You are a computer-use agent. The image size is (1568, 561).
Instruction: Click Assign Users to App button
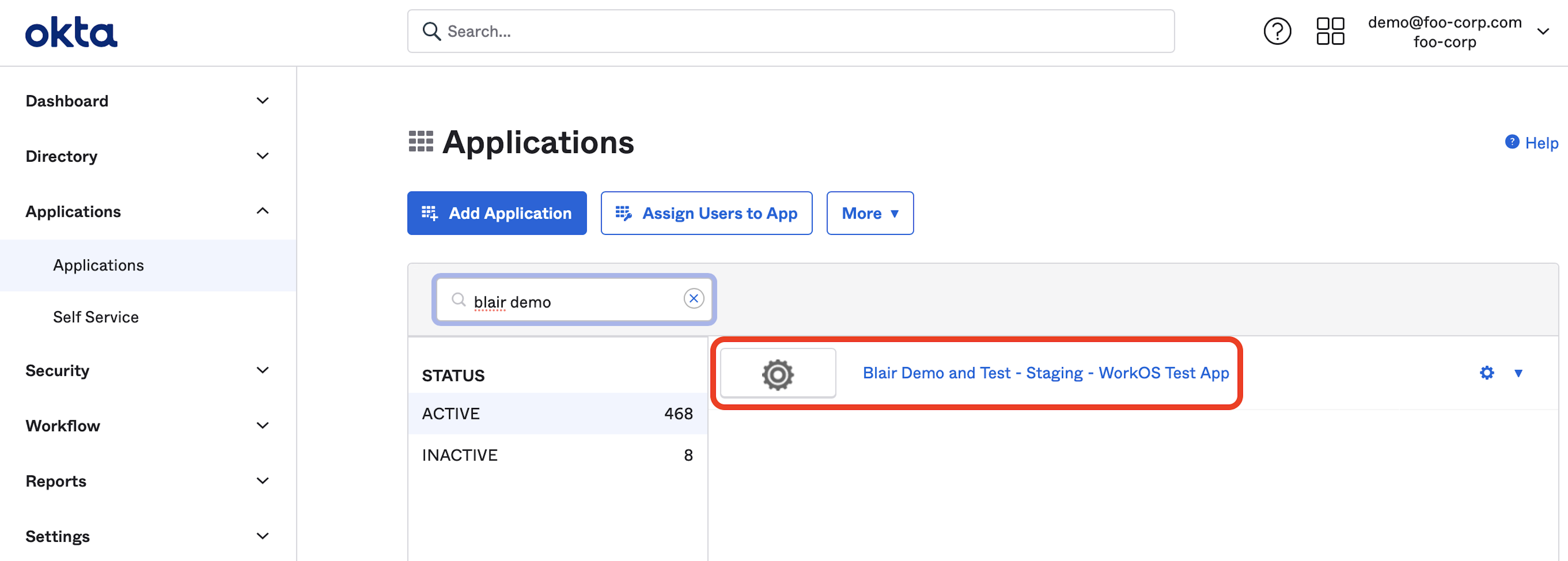coord(706,213)
